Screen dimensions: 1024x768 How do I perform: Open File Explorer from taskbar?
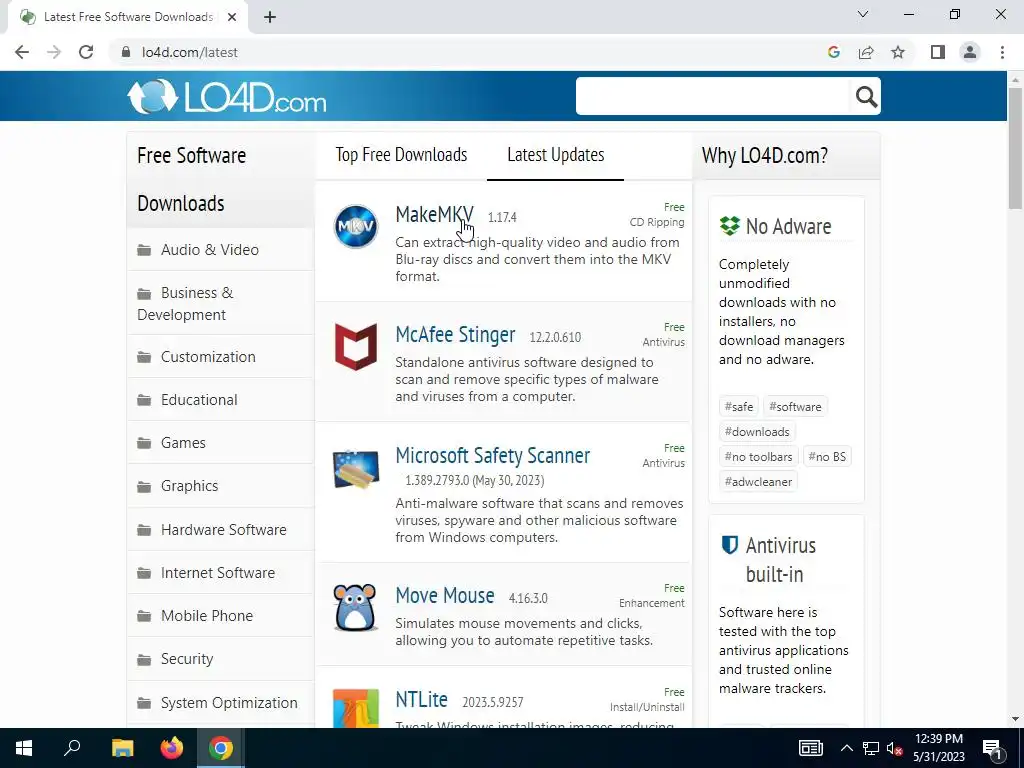[122, 748]
